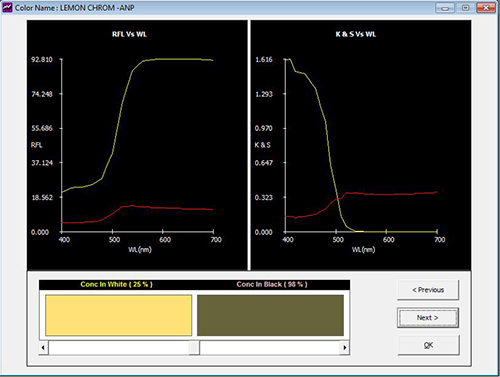Image resolution: width=500 pixels, height=377 pixels.
Task: Go to the Next color
Action: [428, 318]
